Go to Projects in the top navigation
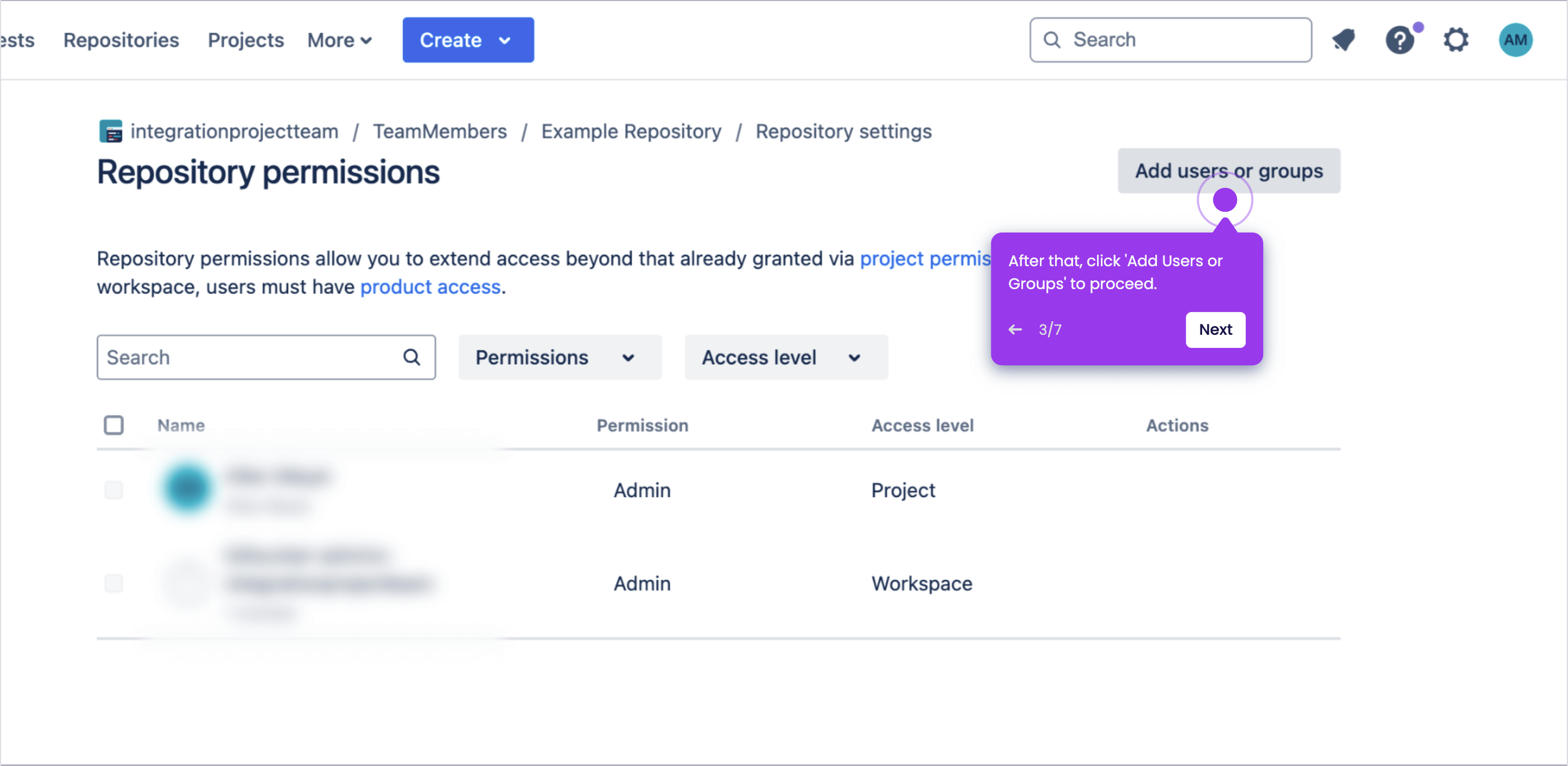 (x=246, y=40)
